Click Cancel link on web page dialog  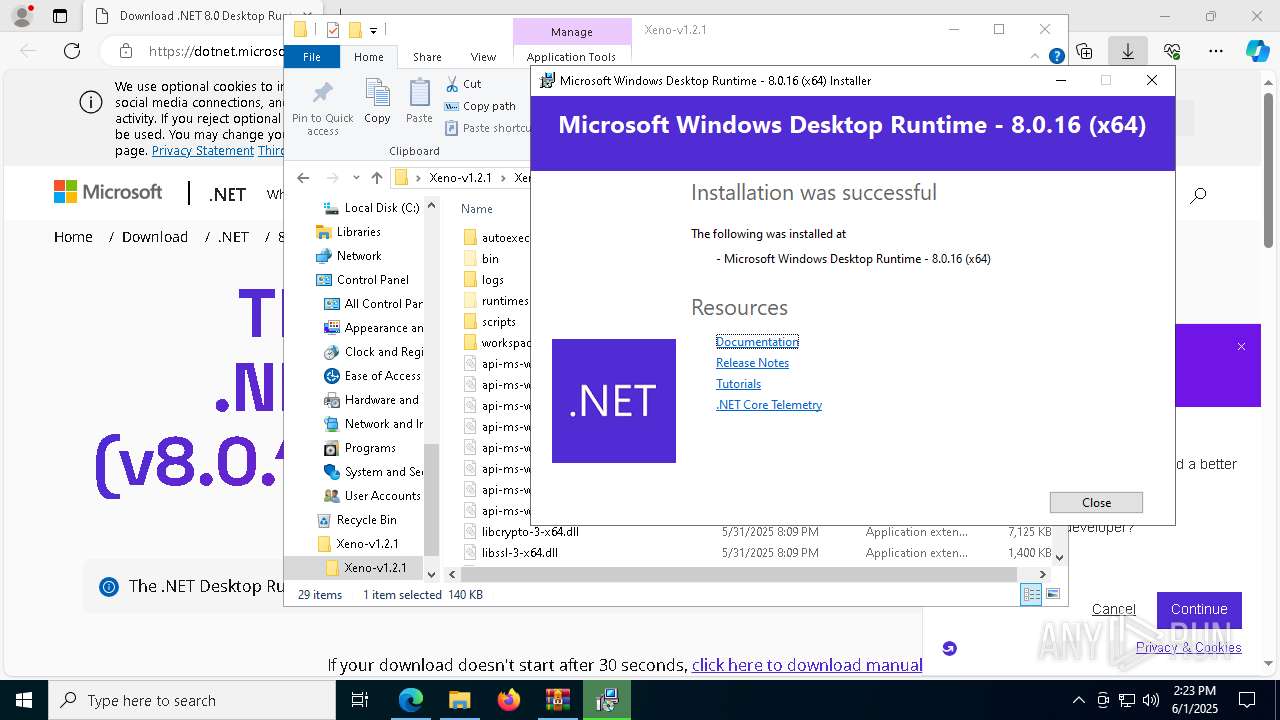[1113, 609]
